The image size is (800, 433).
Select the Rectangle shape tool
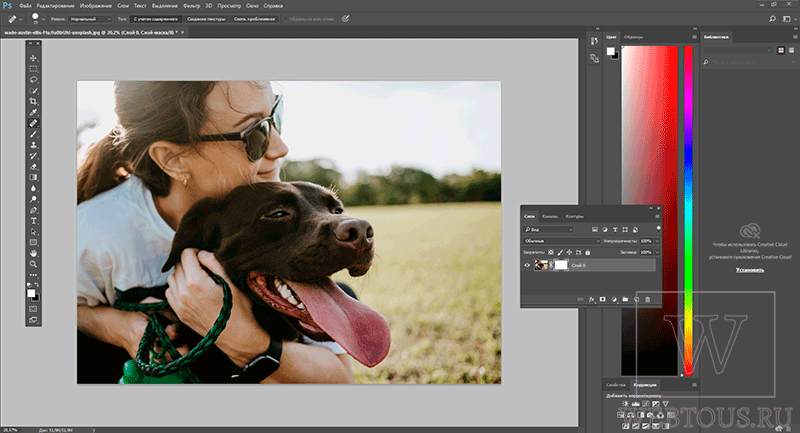point(33,242)
